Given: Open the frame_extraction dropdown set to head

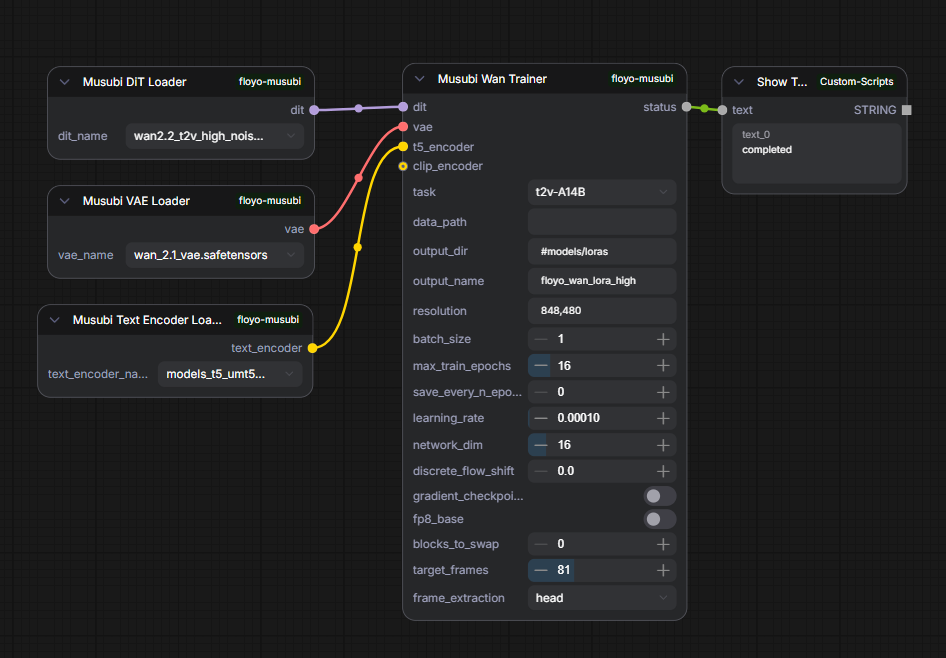Looking at the screenshot, I should 601,598.
